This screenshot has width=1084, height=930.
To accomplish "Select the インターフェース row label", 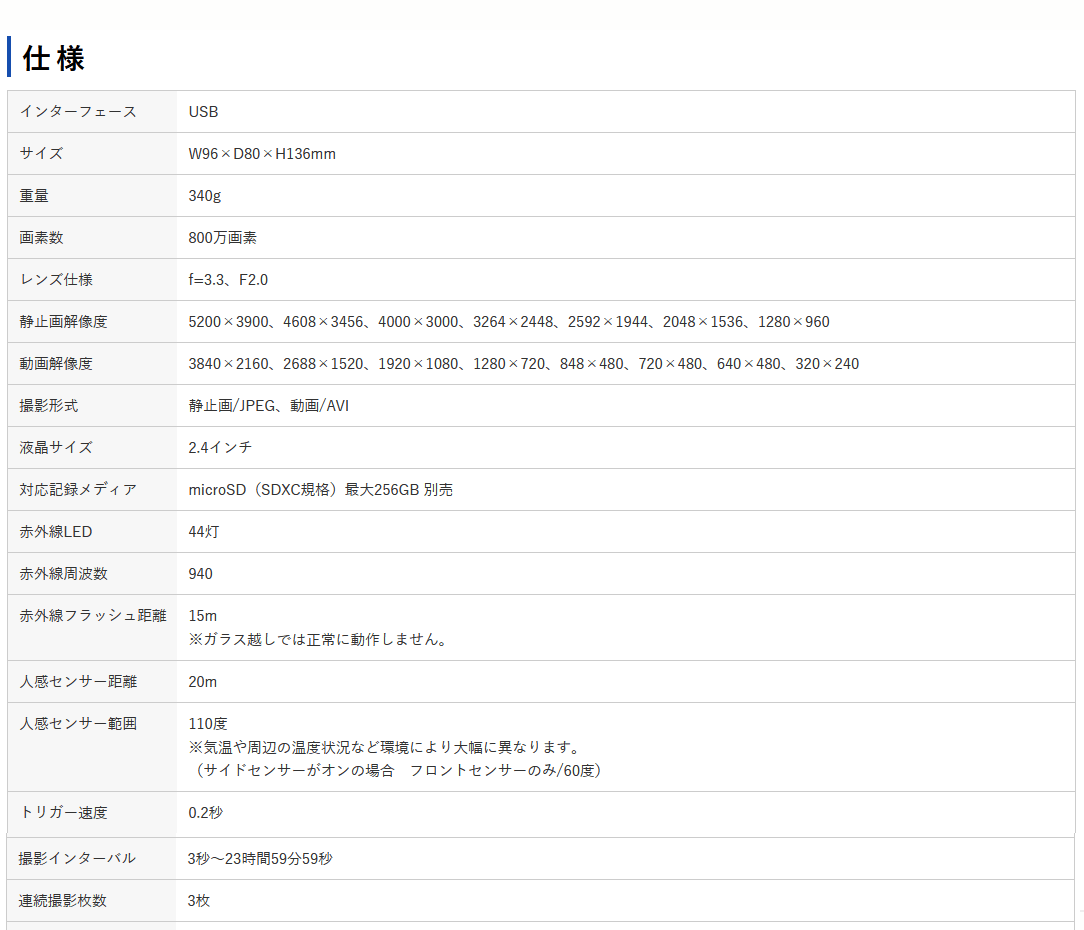I will coord(78,112).
